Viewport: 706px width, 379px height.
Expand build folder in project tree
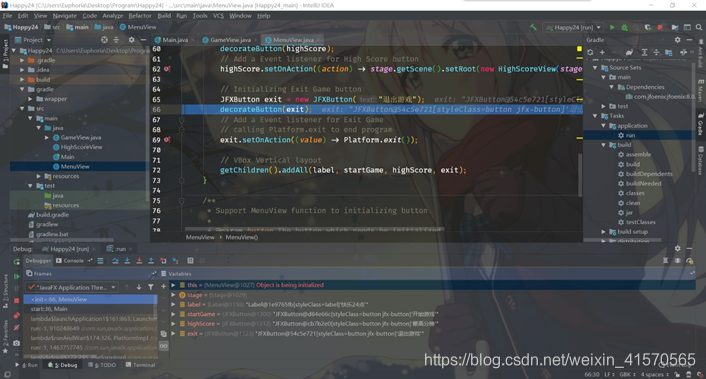pos(22,80)
